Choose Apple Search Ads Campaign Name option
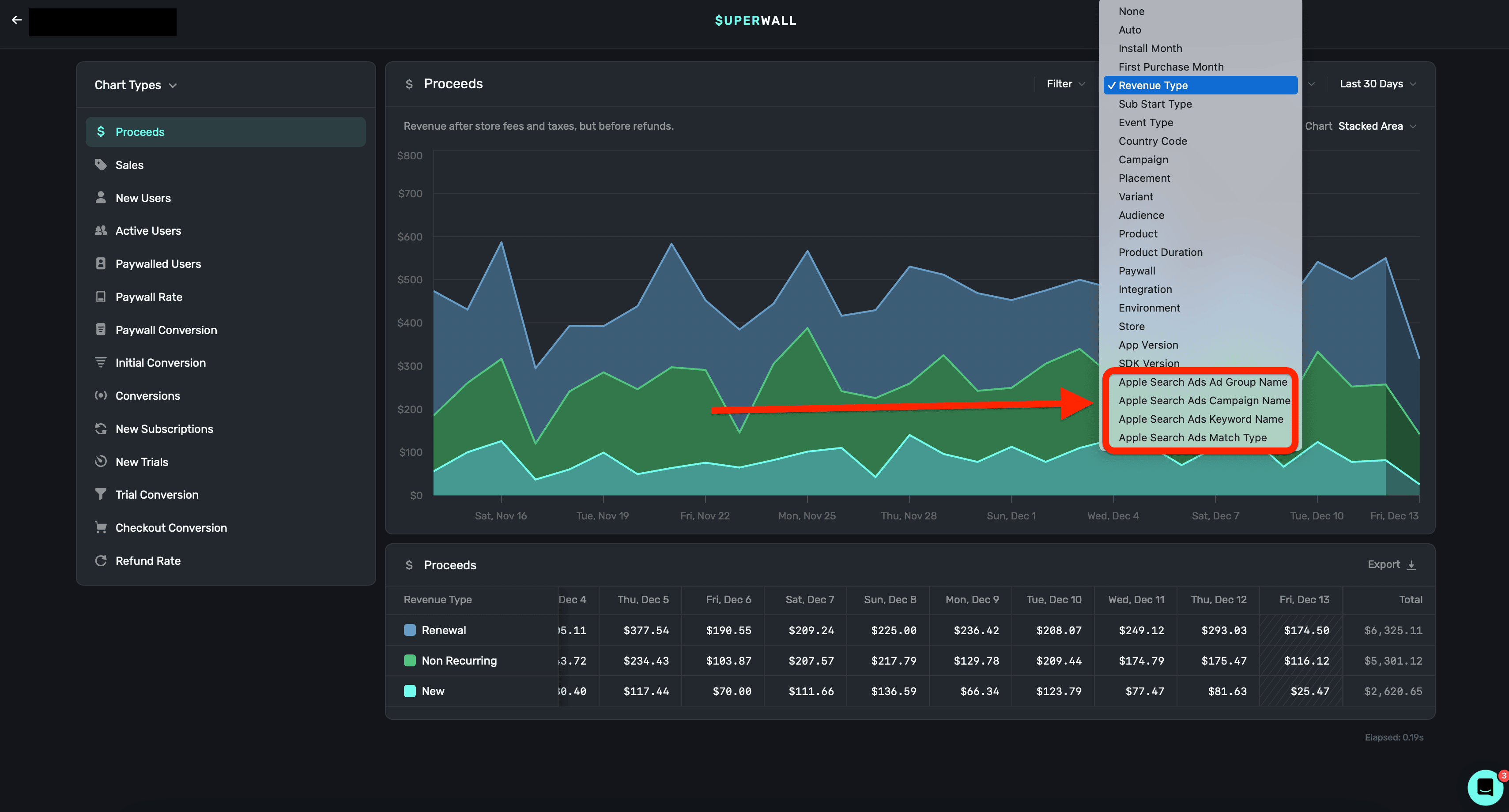The height and width of the screenshot is (812, 1509). (1204, 400)
